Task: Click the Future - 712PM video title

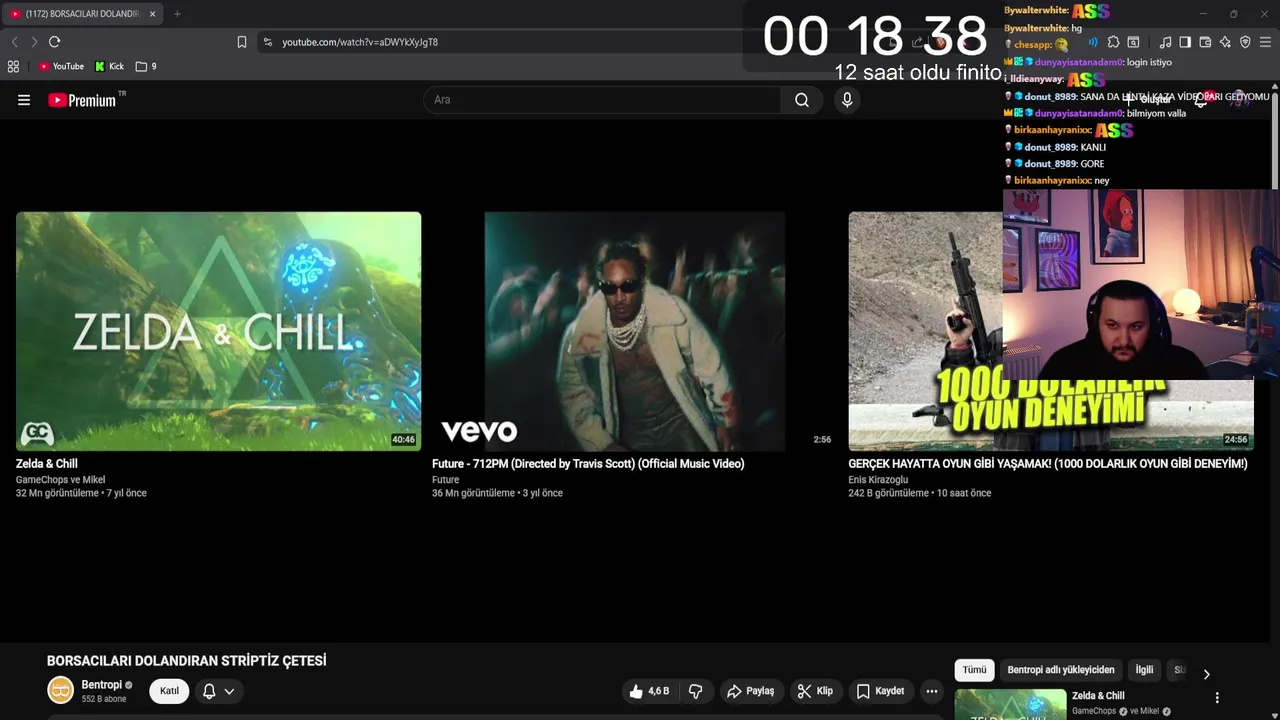Action: (588, 464)
